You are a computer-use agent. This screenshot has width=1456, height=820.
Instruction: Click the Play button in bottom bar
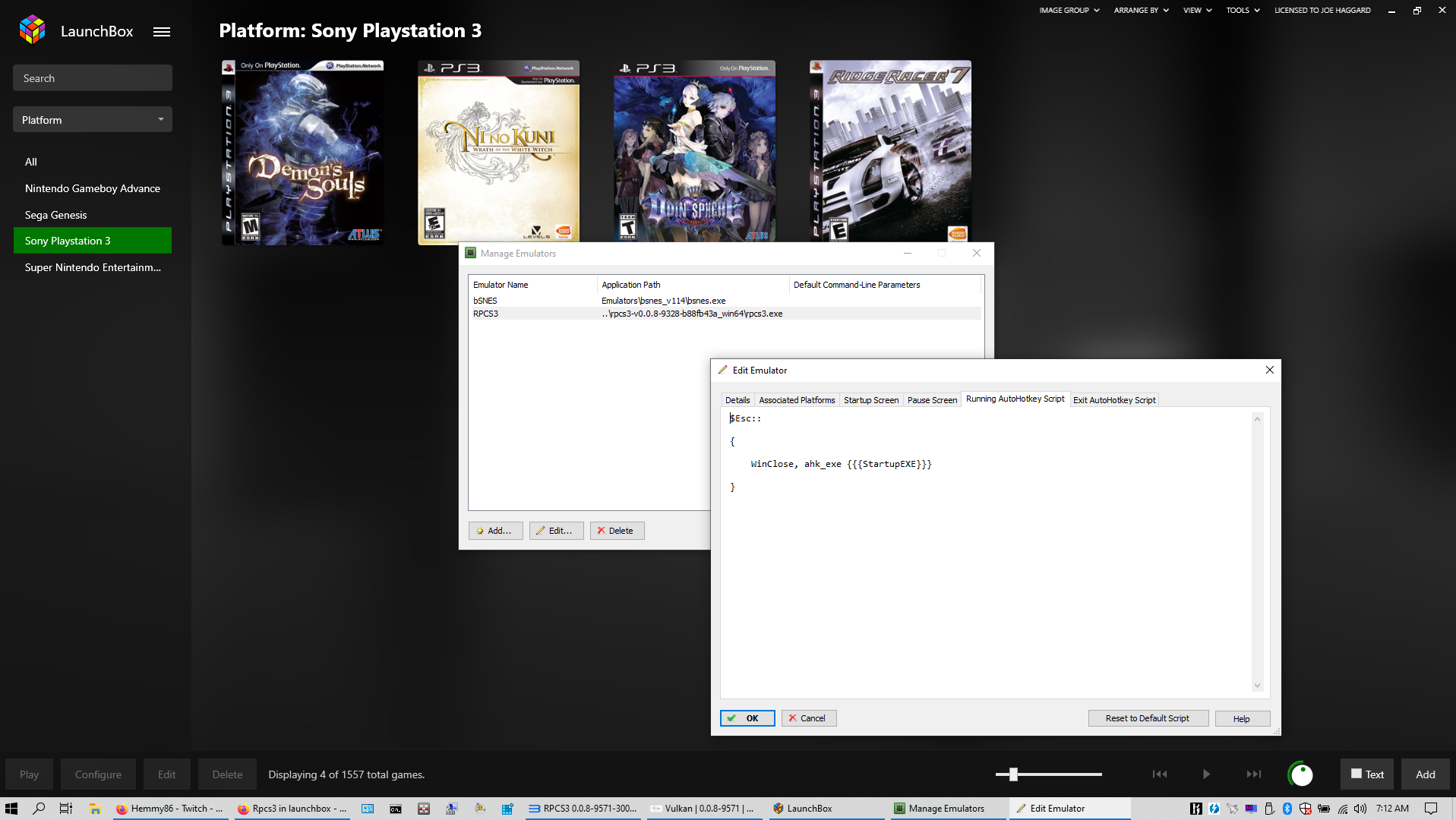30,774
